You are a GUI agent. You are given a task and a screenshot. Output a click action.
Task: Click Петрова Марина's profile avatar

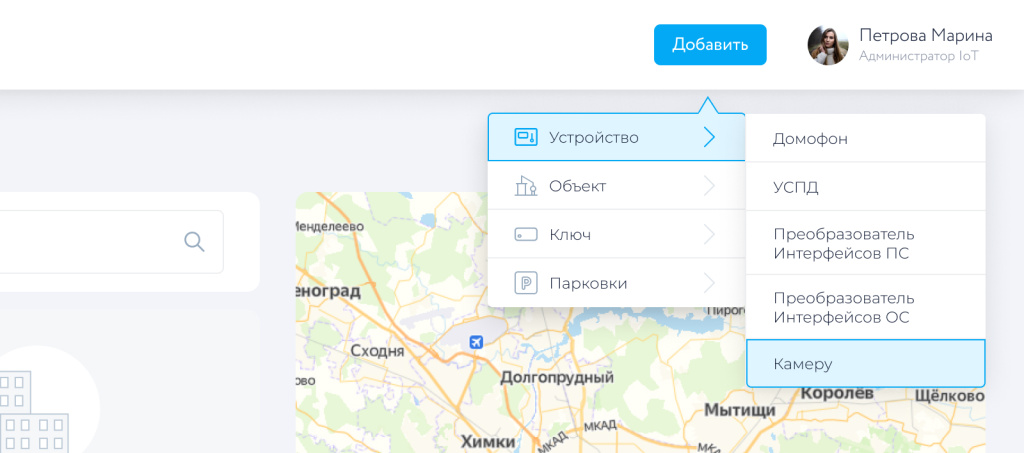[x=828, y=45]
